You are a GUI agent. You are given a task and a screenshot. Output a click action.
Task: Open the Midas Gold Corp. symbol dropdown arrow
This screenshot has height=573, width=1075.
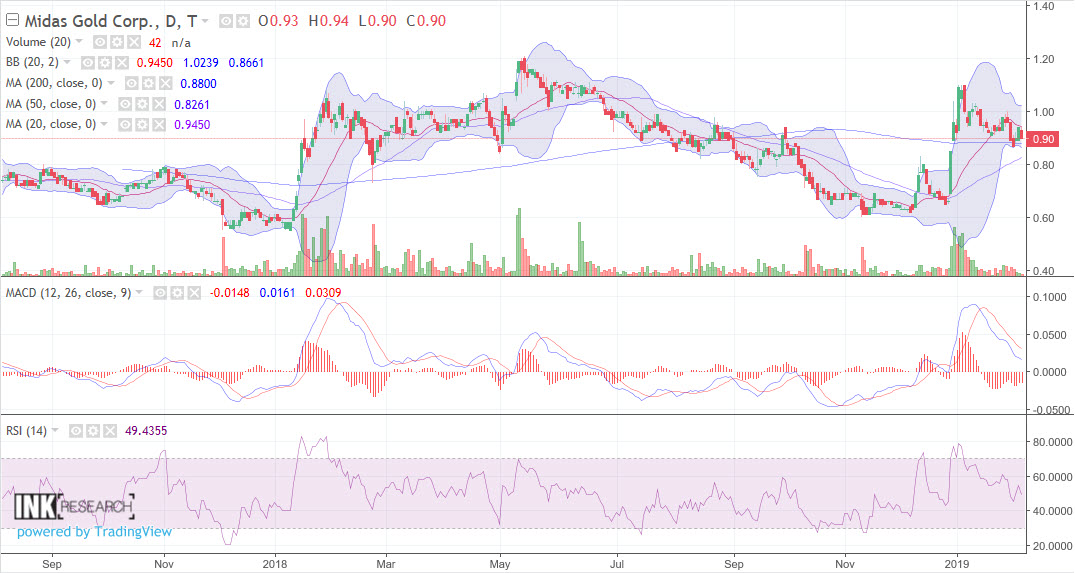[x=205, y=21]
